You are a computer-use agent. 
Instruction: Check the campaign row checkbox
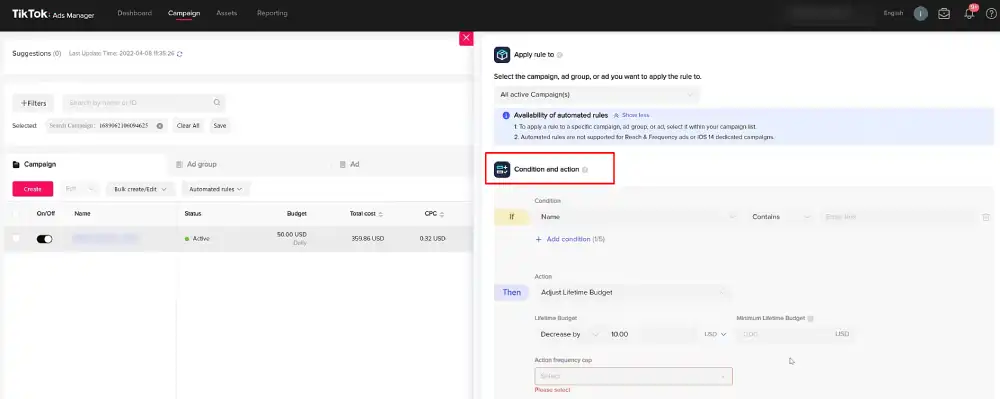tap(17, 238)
